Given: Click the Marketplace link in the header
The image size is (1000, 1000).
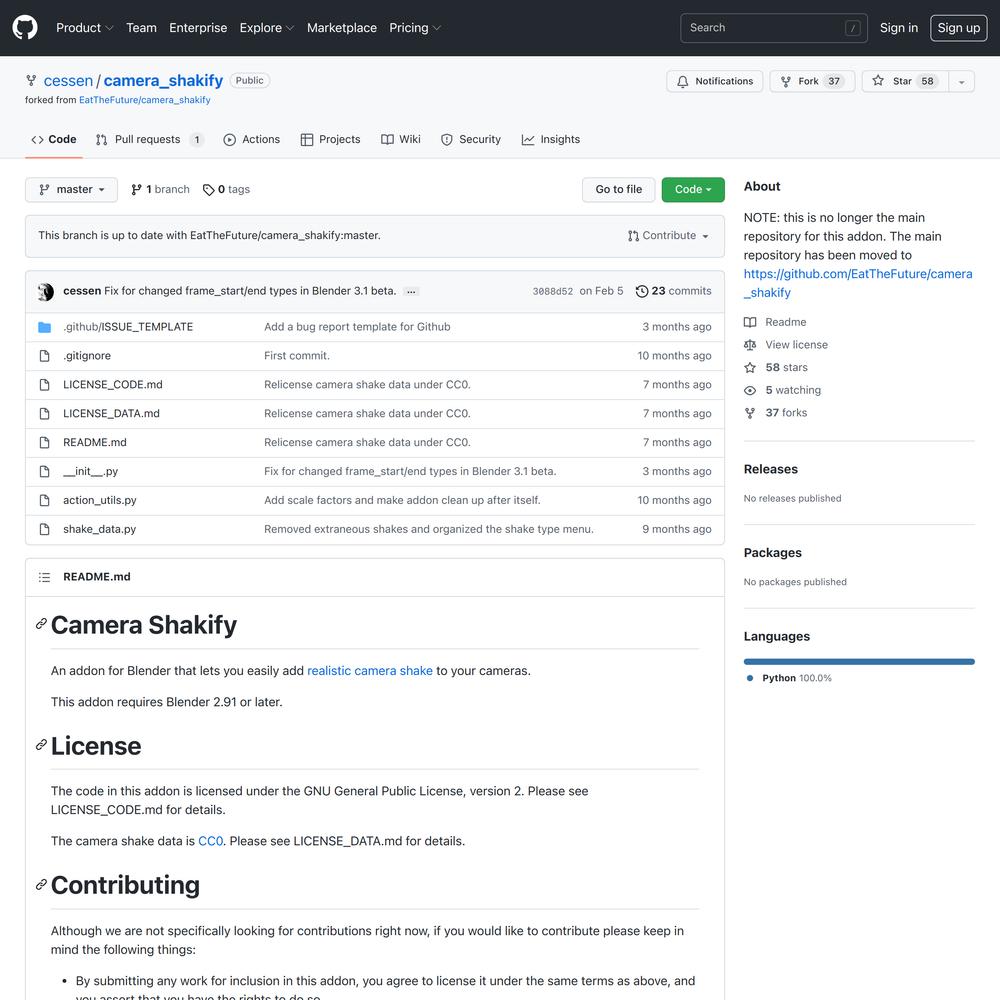Looking at the screenshot, I should click(341, 27).
